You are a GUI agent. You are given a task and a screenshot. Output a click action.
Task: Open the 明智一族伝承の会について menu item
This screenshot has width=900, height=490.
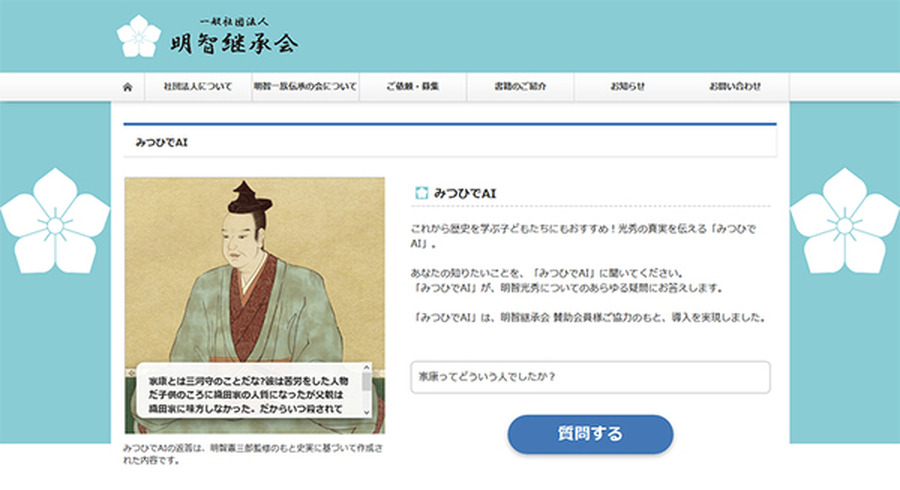(305, 87)
